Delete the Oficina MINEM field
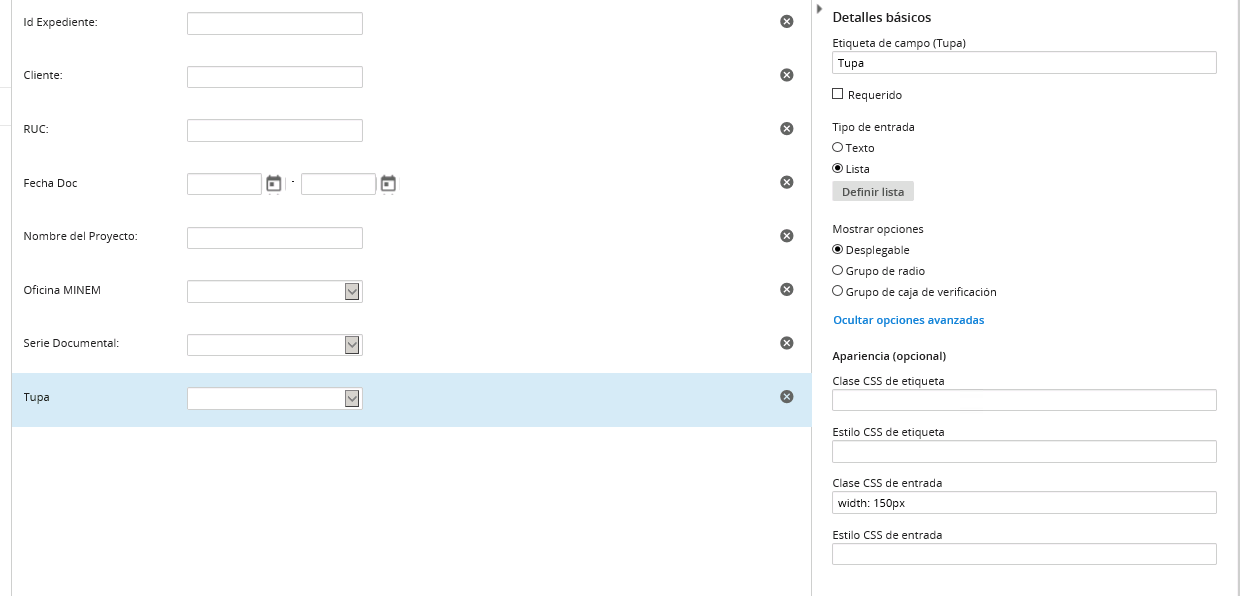 (x=787, y=289)
